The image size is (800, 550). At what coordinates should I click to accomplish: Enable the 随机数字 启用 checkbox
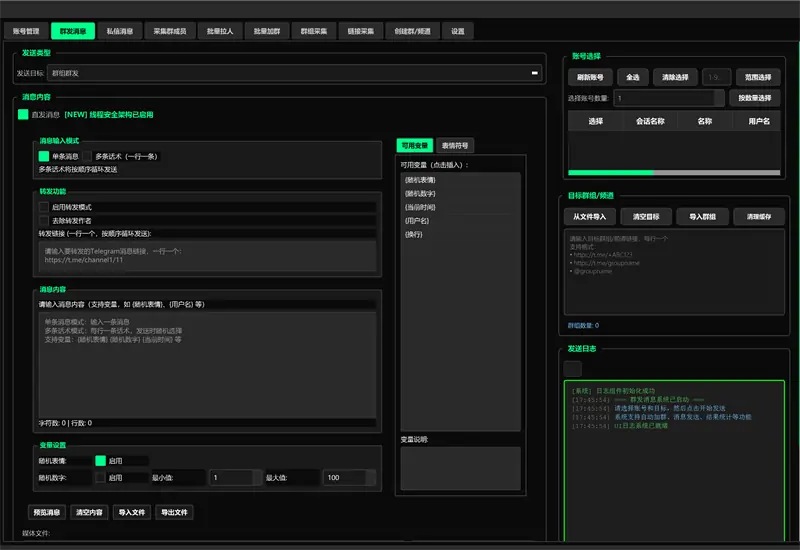[x=100, y=478]
